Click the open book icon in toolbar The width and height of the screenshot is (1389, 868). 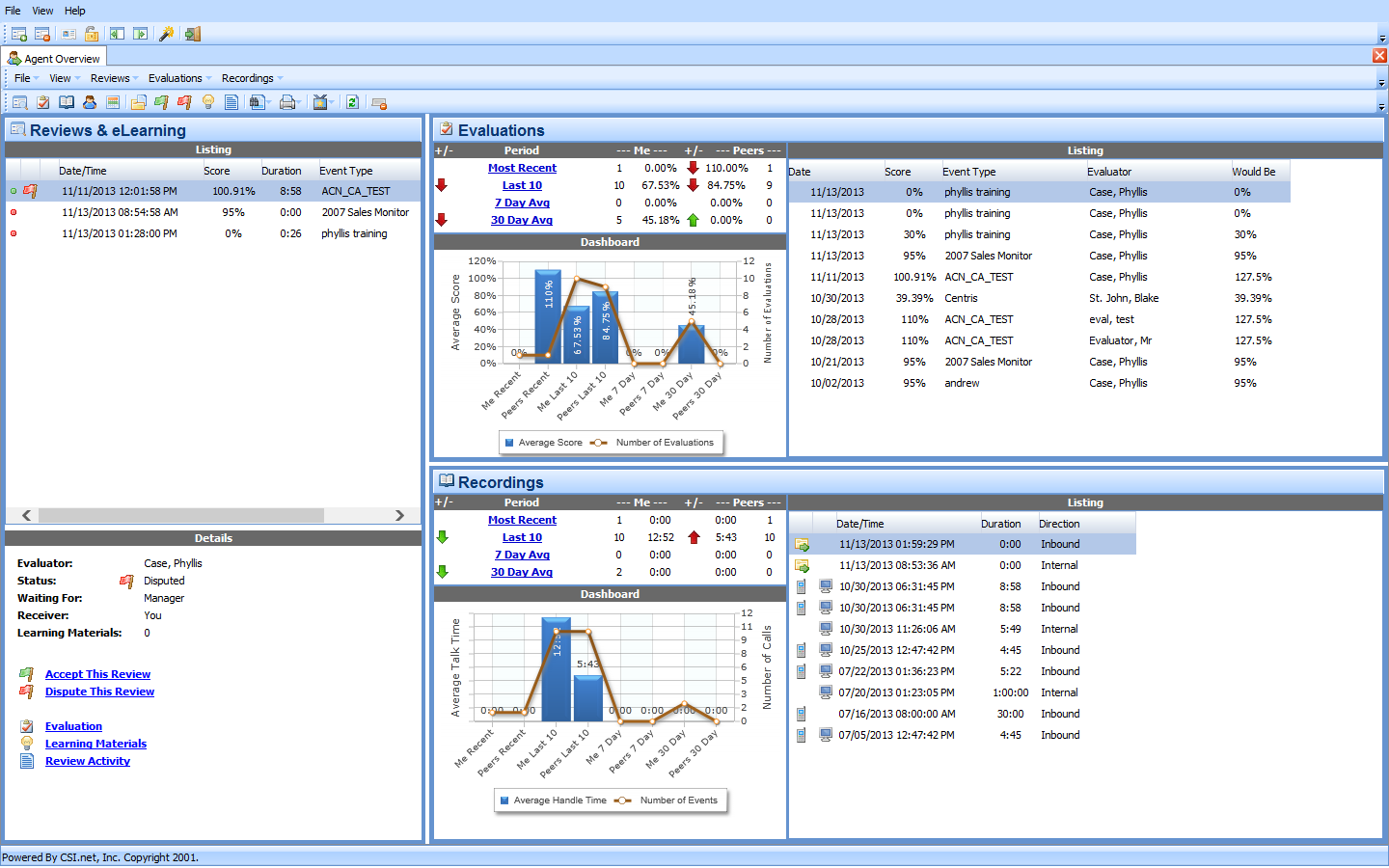67,102
